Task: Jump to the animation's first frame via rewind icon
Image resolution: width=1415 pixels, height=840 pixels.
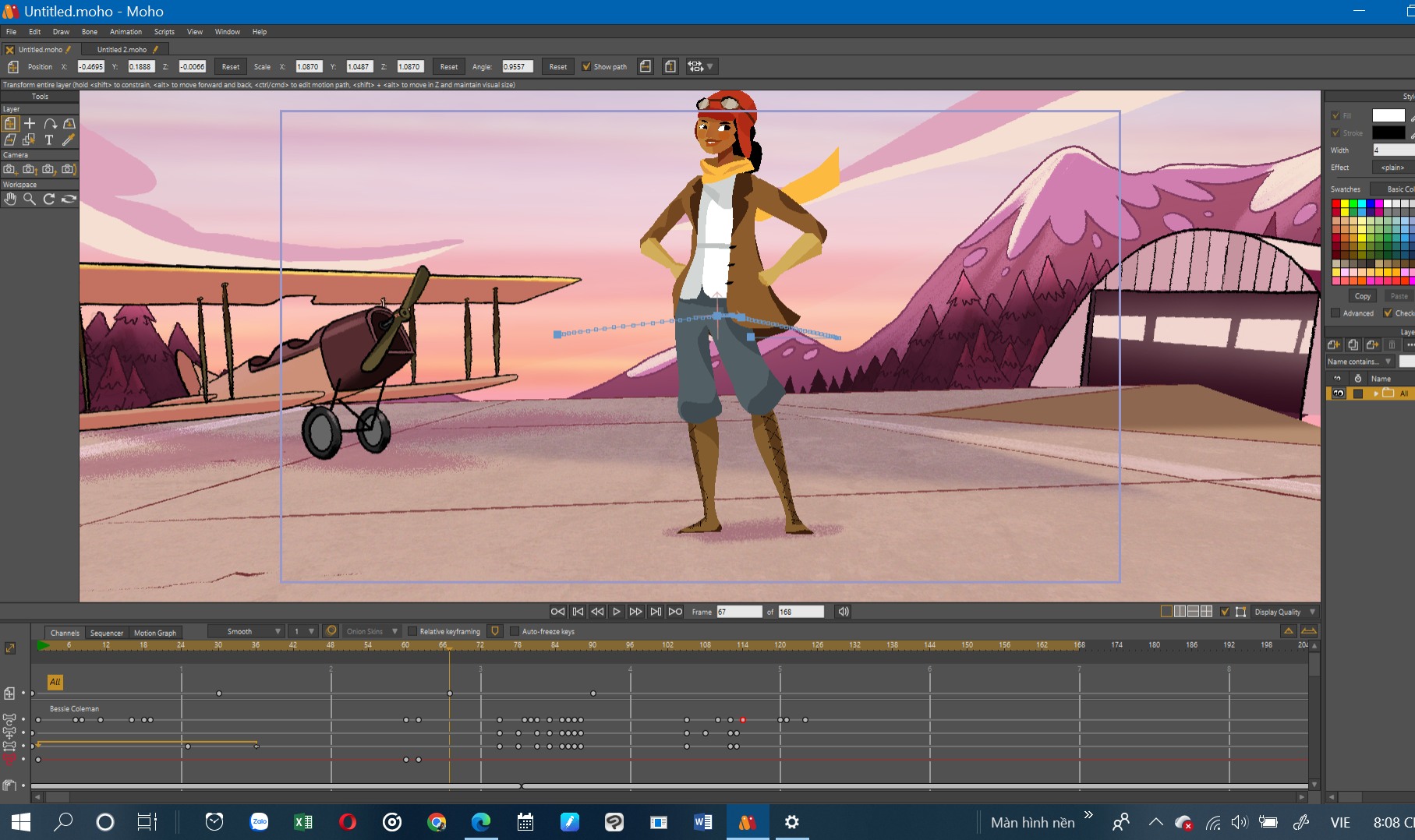Action: [557, 612]
